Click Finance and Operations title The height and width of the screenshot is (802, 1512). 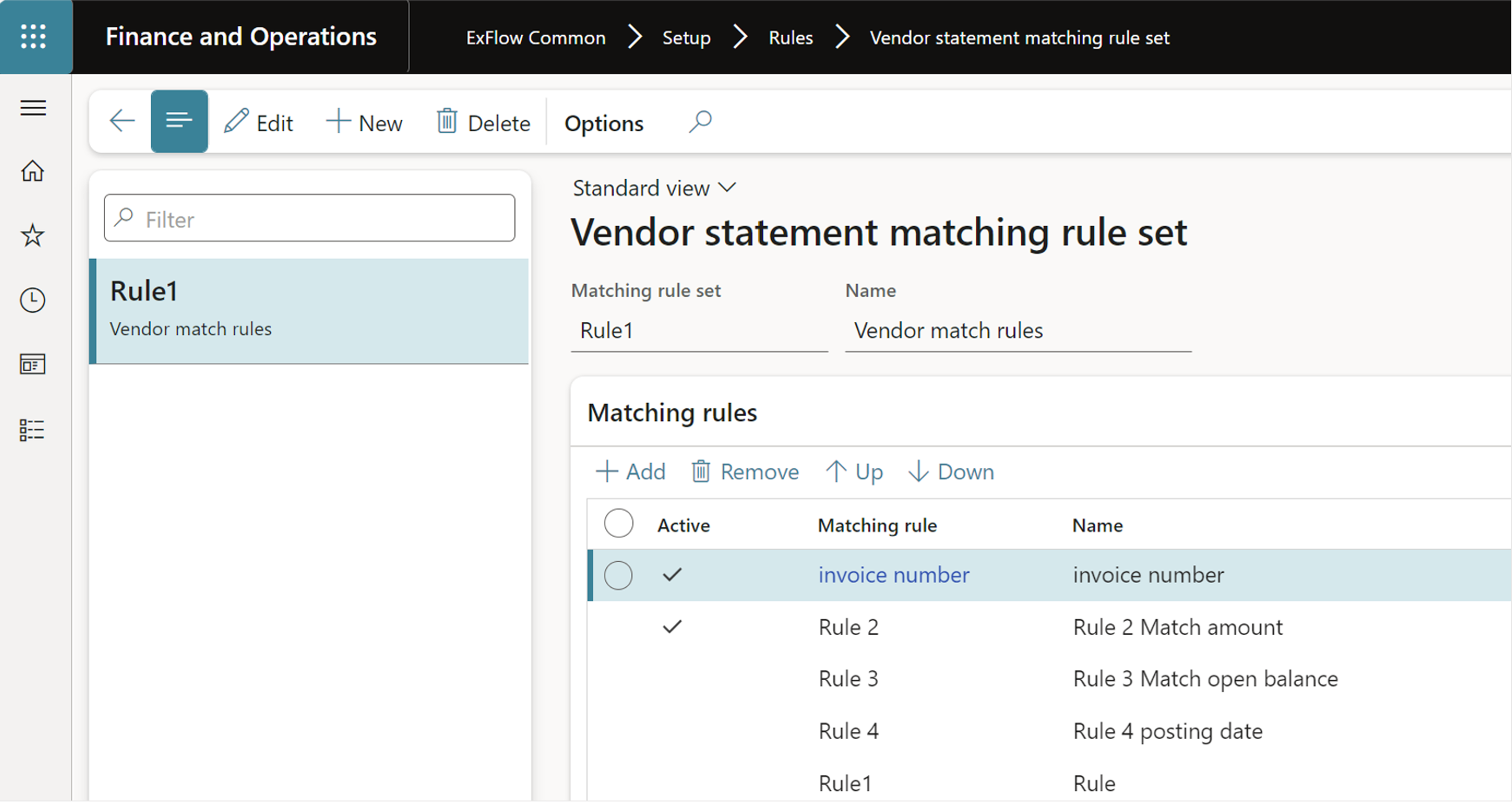tap(241, 36)
